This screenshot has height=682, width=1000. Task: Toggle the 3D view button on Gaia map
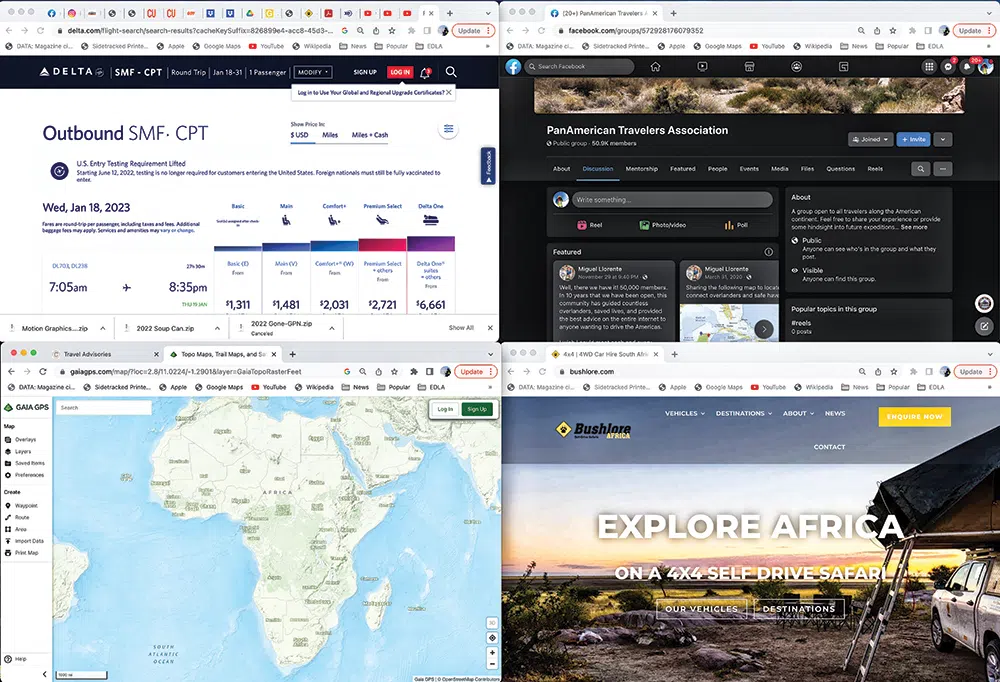492,623
